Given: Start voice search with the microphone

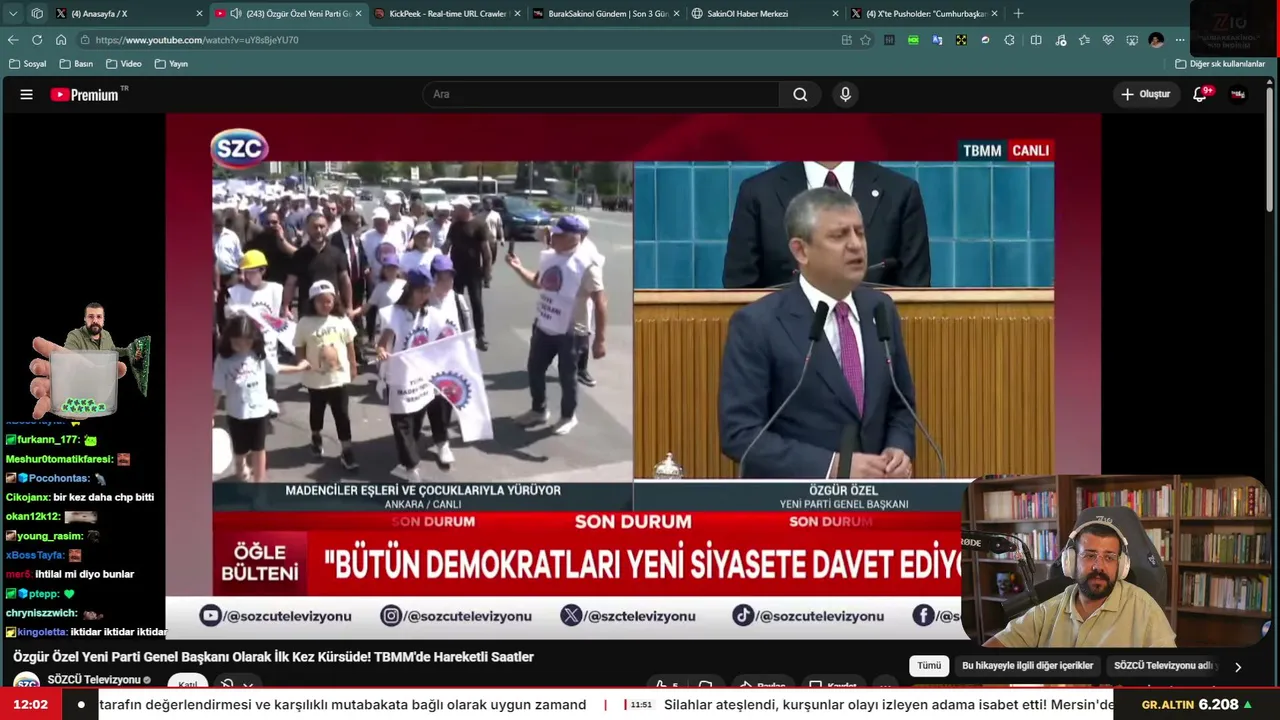Looking at the screenshot, I should [x=845, y=94].
